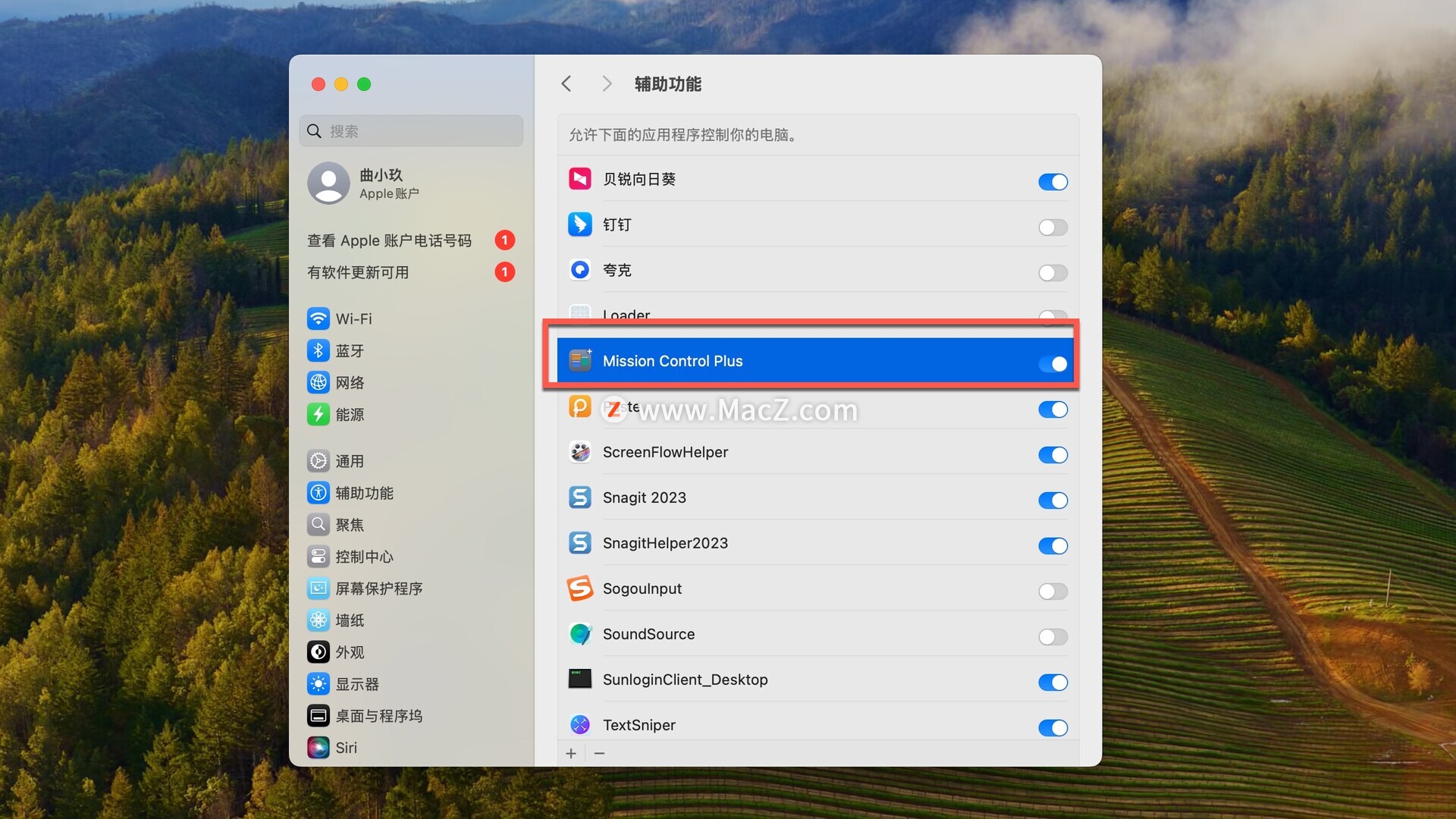This screenshot has height=819, width=1456.
Task: Turn off TextSniper access toggle
Action: point(1053,728)
